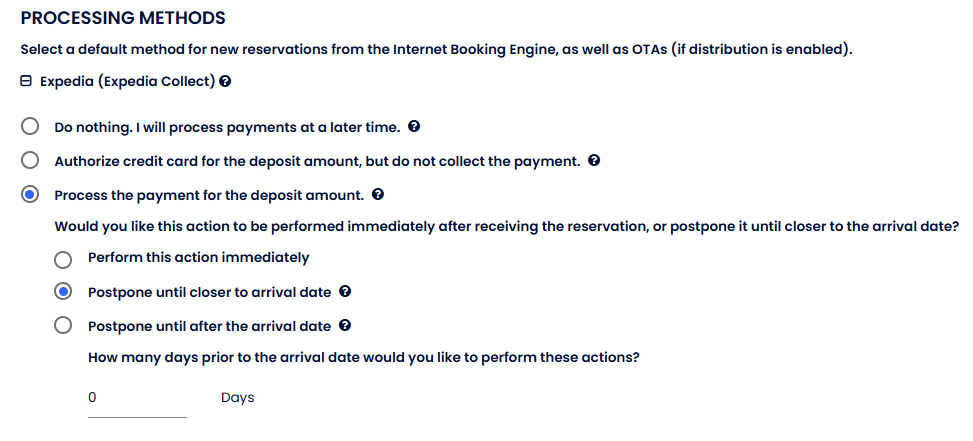Click the 'Expedia (Expedia Collect)' section title text
The image size is (973, 441).
pyautogui.click(x=127, y=81)
